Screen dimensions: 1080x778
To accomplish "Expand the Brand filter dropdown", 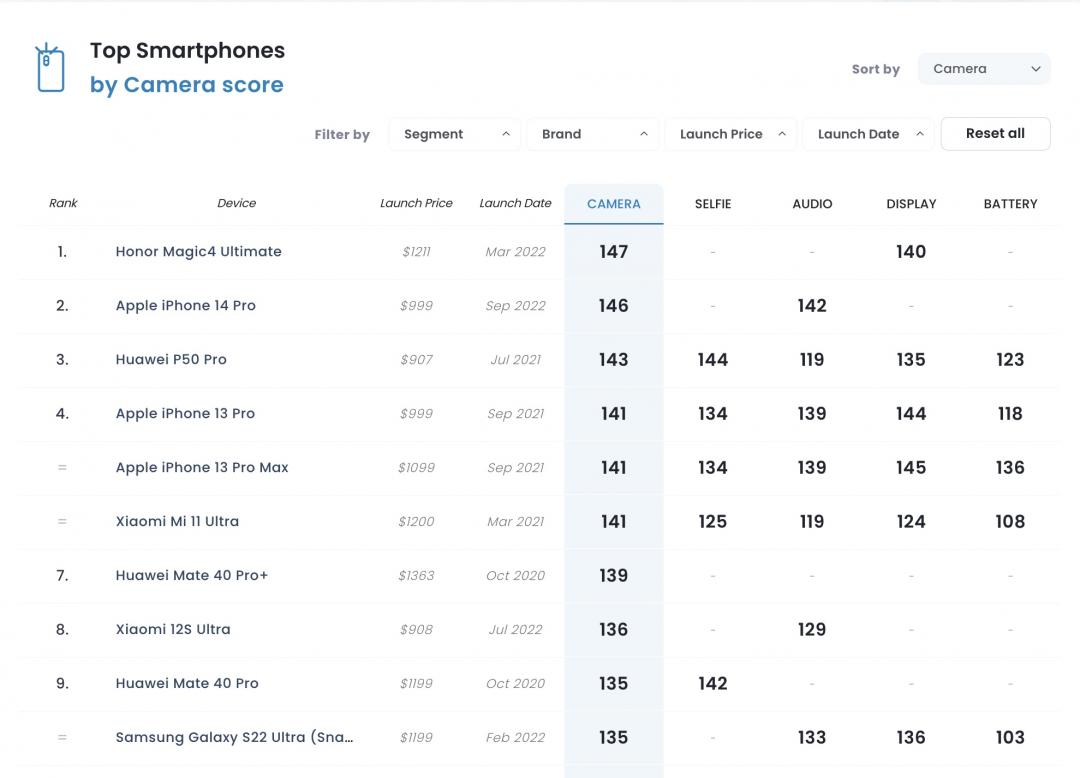I will 593,134.
